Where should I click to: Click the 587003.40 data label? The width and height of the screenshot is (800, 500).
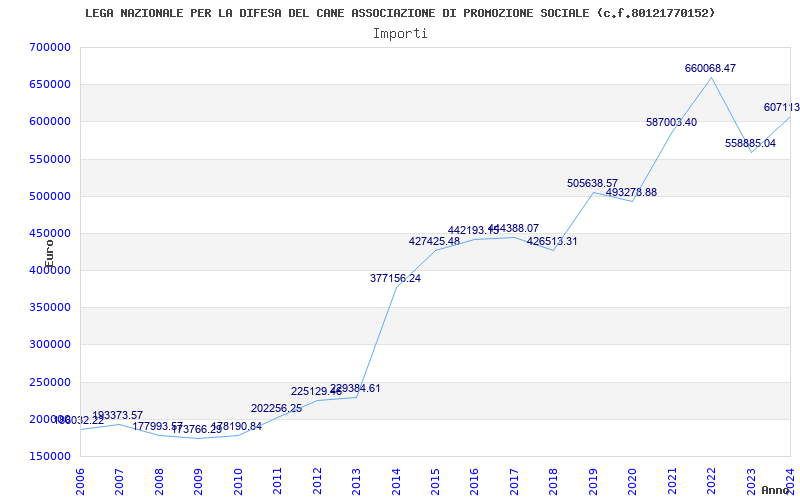(x=671, y=122)
